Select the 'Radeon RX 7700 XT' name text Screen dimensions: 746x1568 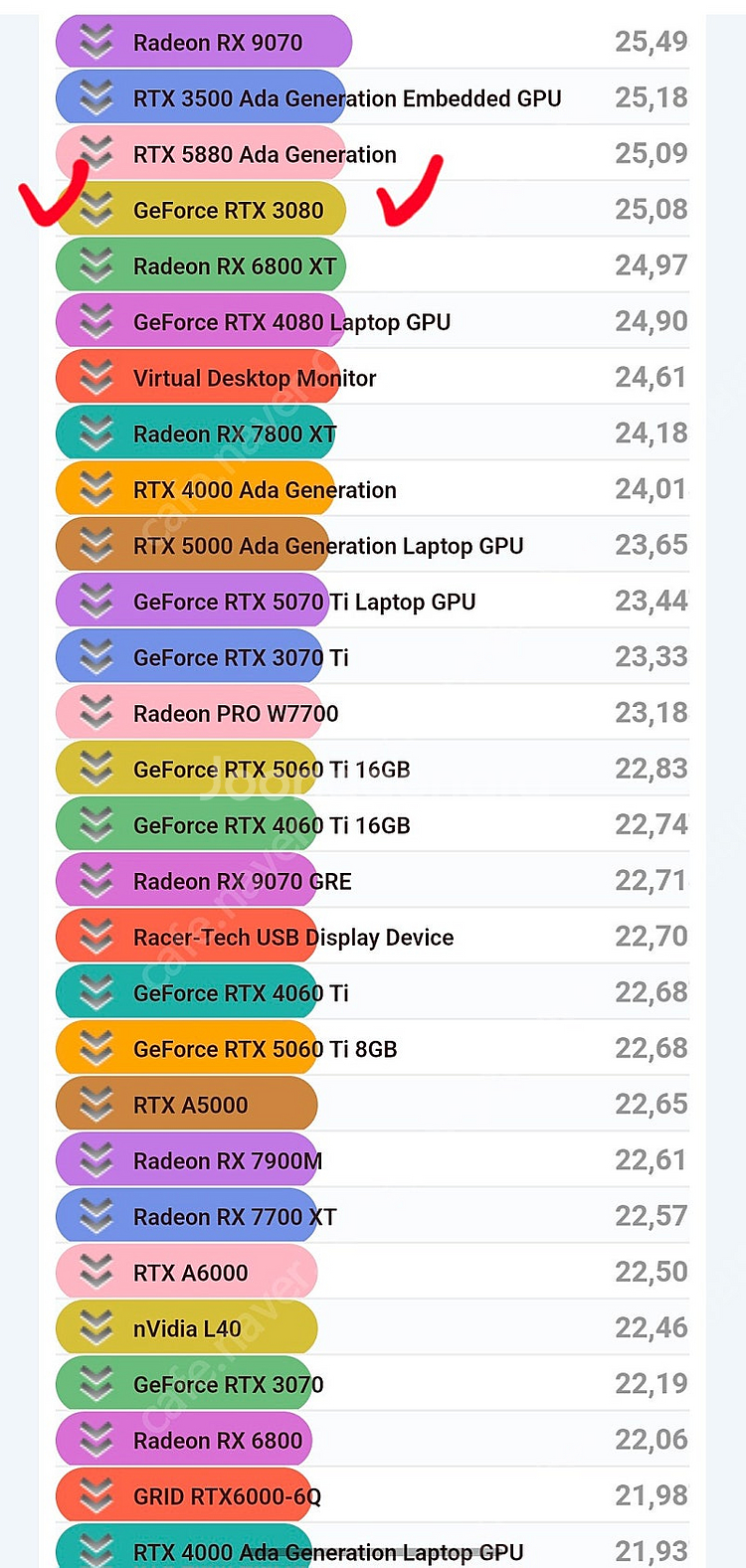(x=235, y=1217)
